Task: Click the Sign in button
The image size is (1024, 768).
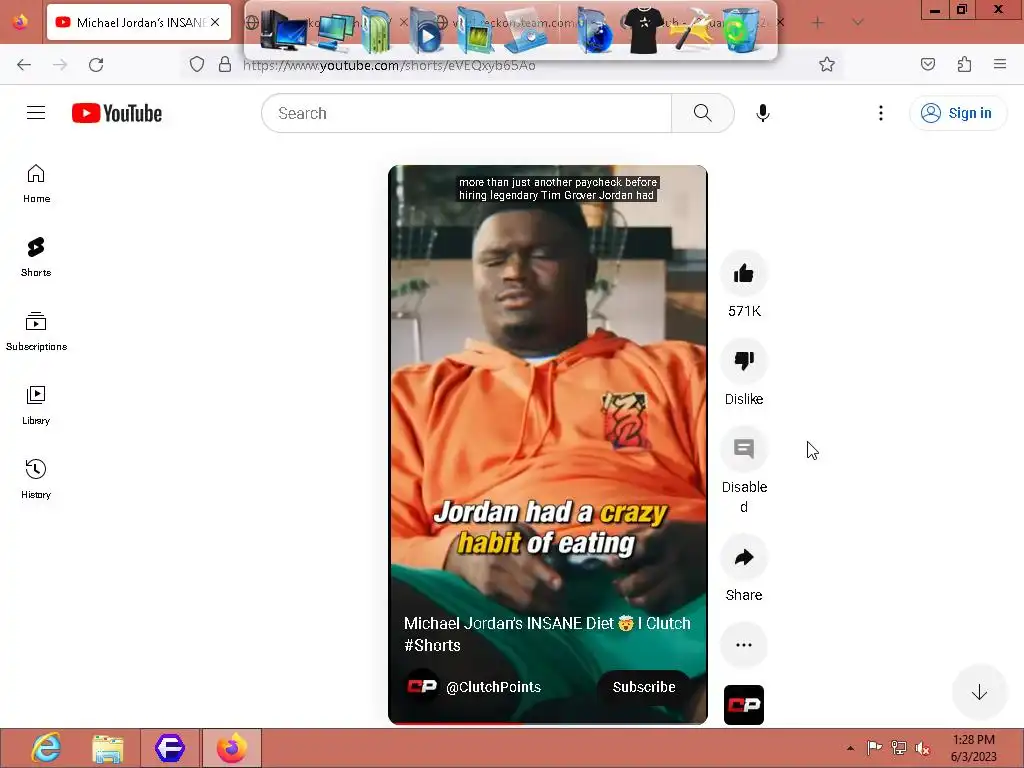Action: coord(957,113)
